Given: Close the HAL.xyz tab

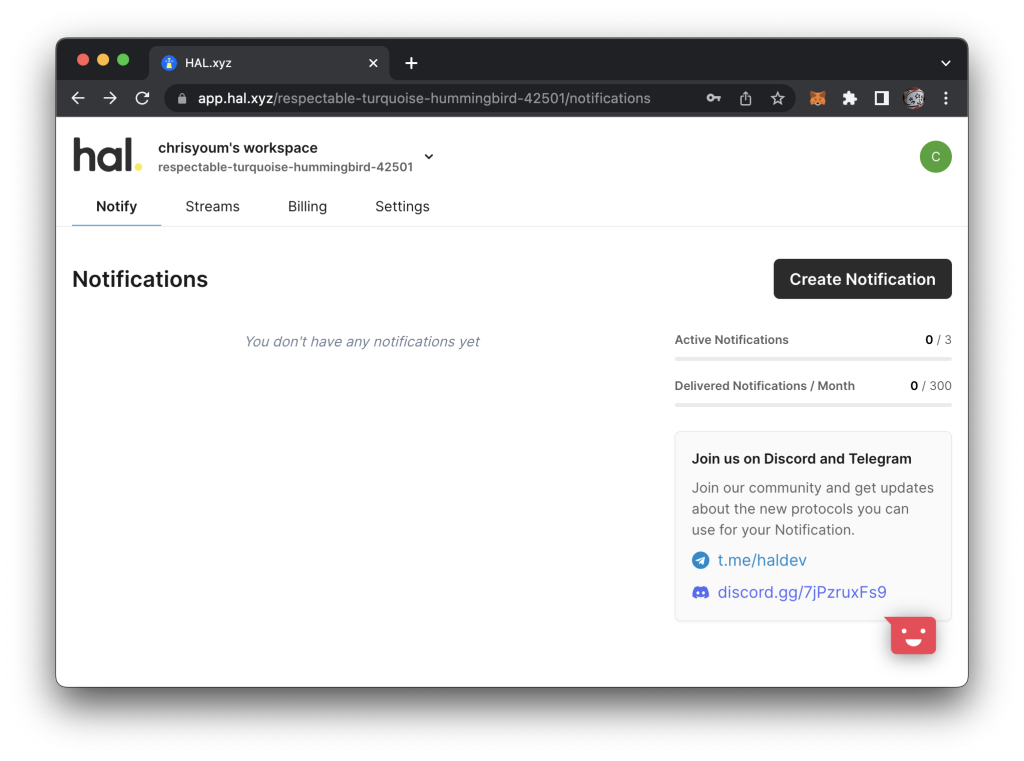Looking at the screenshot, I should tap(373, 63).
